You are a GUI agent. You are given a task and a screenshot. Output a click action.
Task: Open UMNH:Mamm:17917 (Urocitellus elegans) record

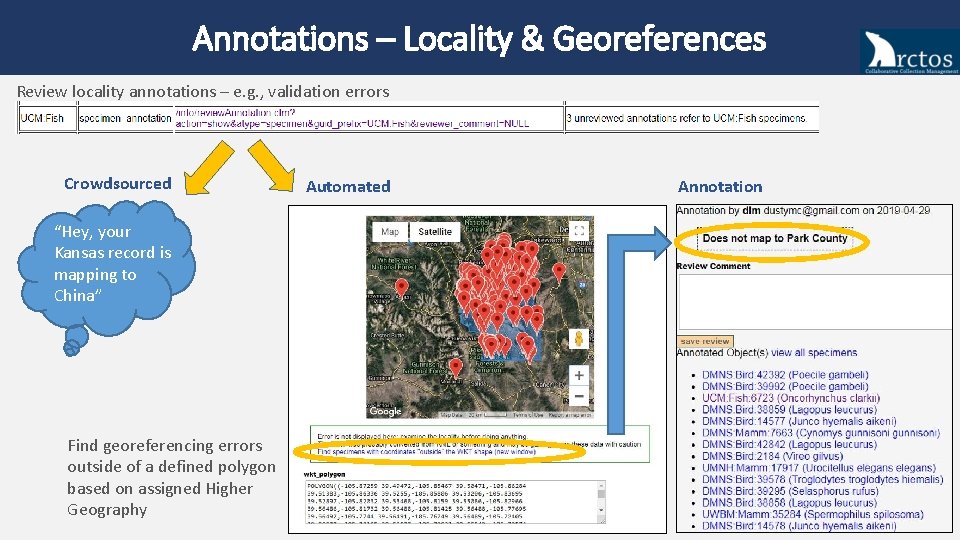tap(819, 468)
